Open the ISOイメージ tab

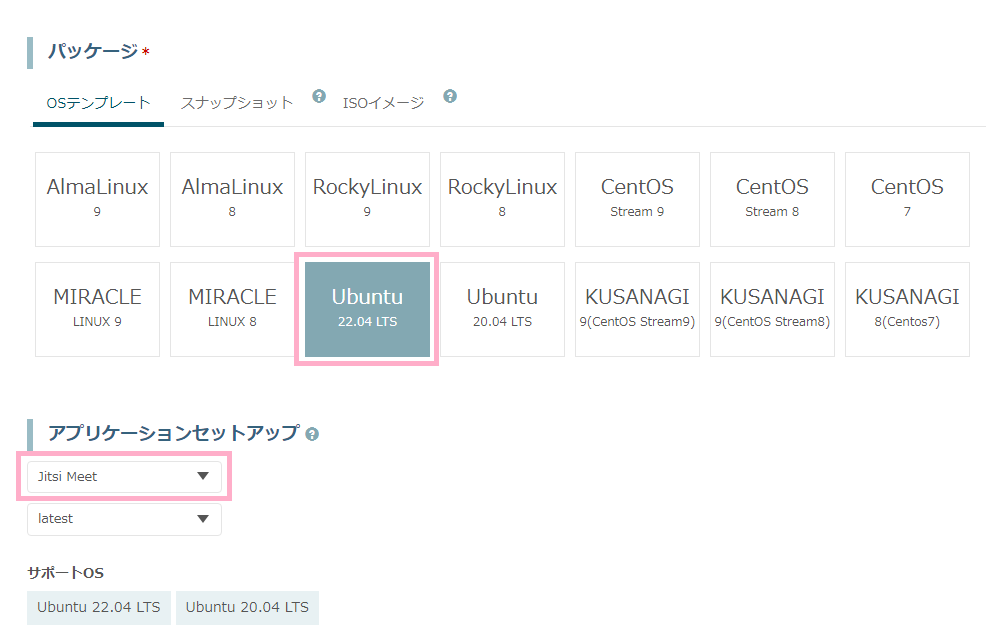[x=383, y=103]
